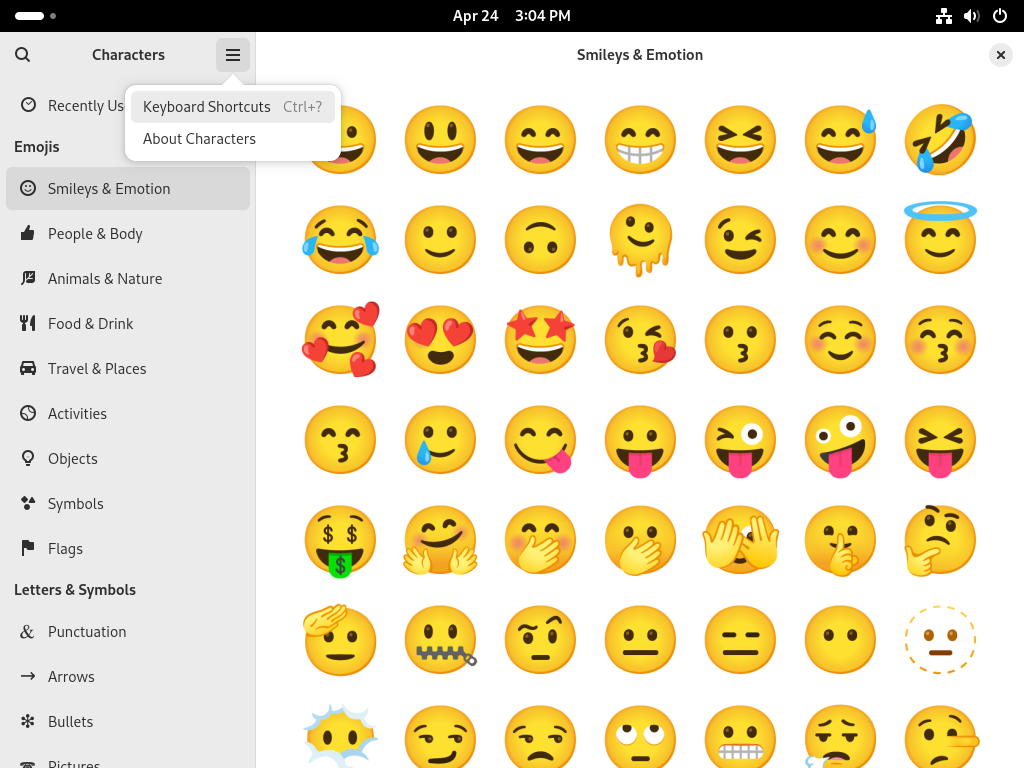Select the grimacing face emoji

tap(740, 737)
